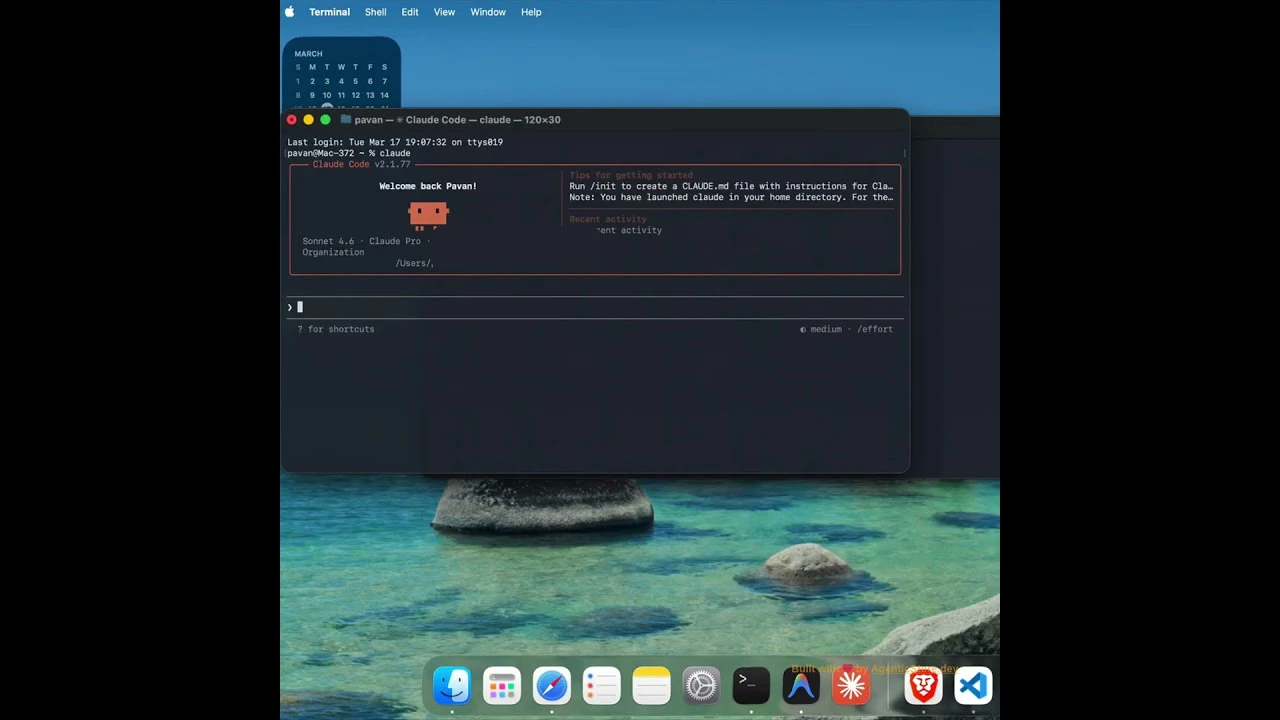Click the 'pavan@Mac-372 ~ % claude' command line
Viewport: 1280px width, 720px height.
349,153
